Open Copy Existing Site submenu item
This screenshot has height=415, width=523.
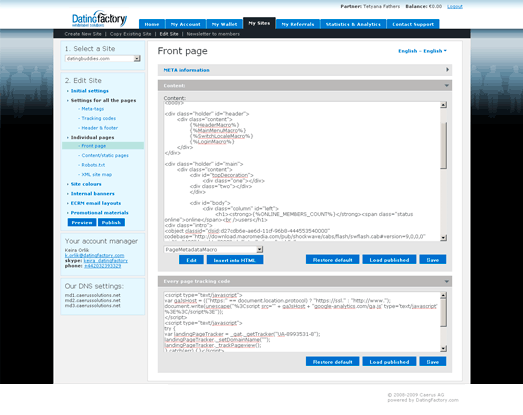pos(130,34)
